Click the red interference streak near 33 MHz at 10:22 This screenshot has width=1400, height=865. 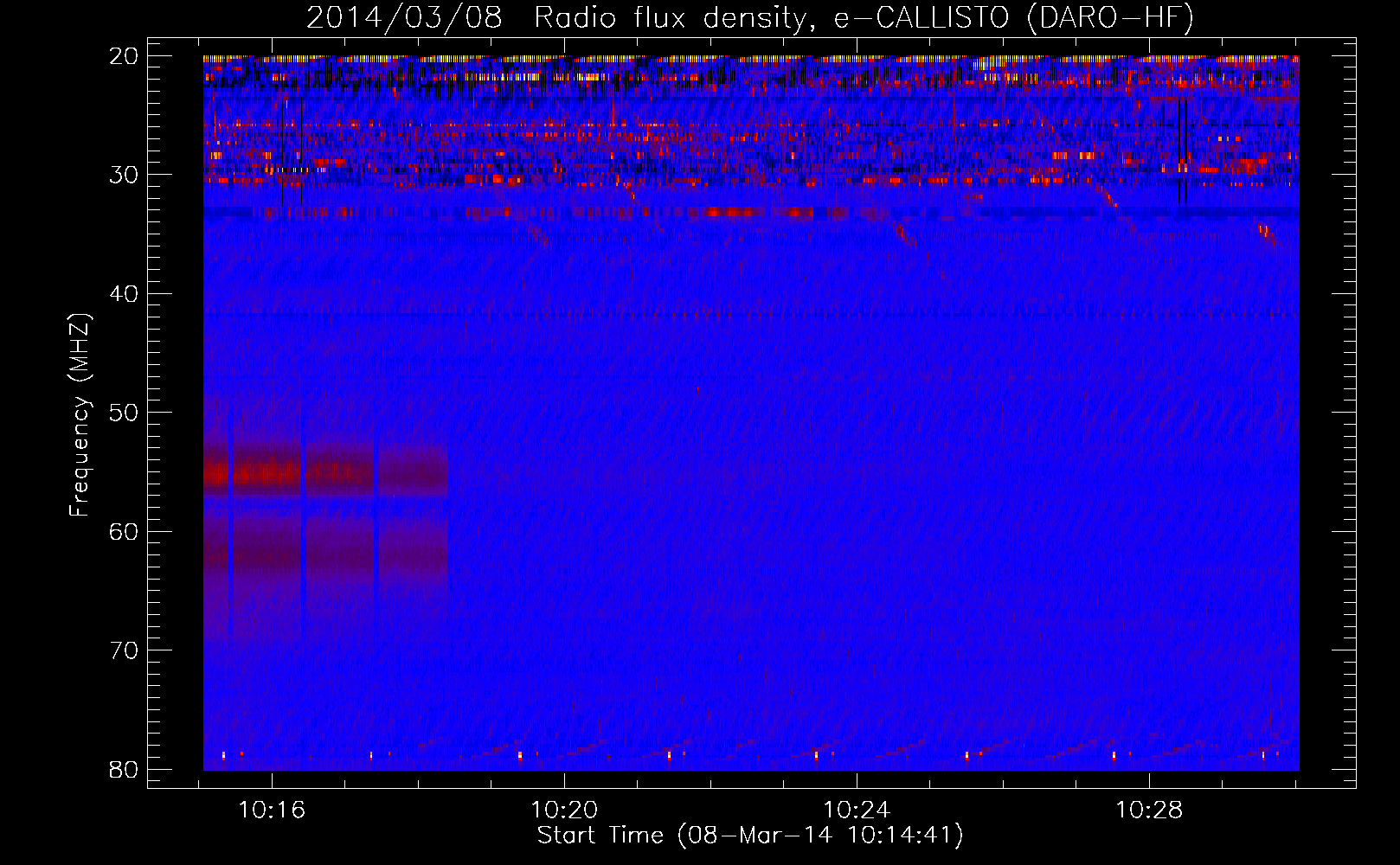(x=734, y=212)
